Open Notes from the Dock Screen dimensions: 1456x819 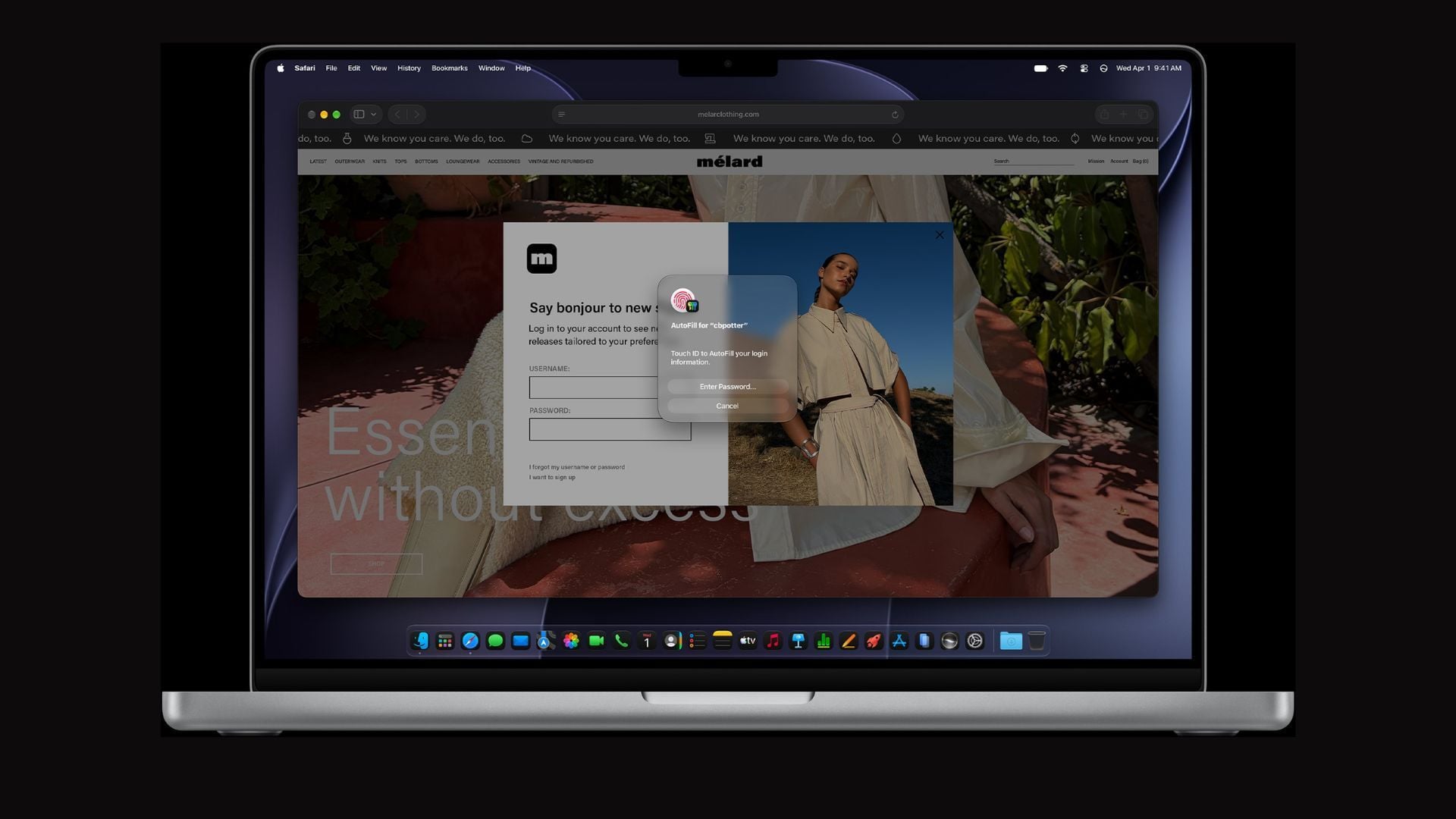[x=722, y=642]
